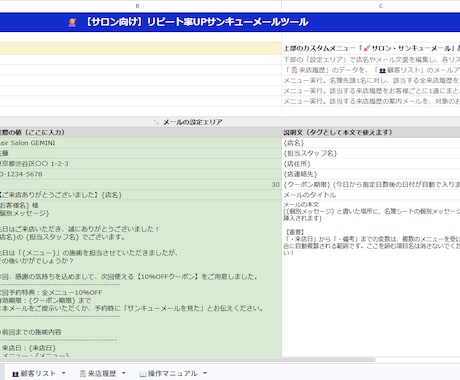The height and width of the screenshot is (380, 460).
Task: Select the staff name cell below the store name
Action: pyautogui.click(x=141, y=153)
